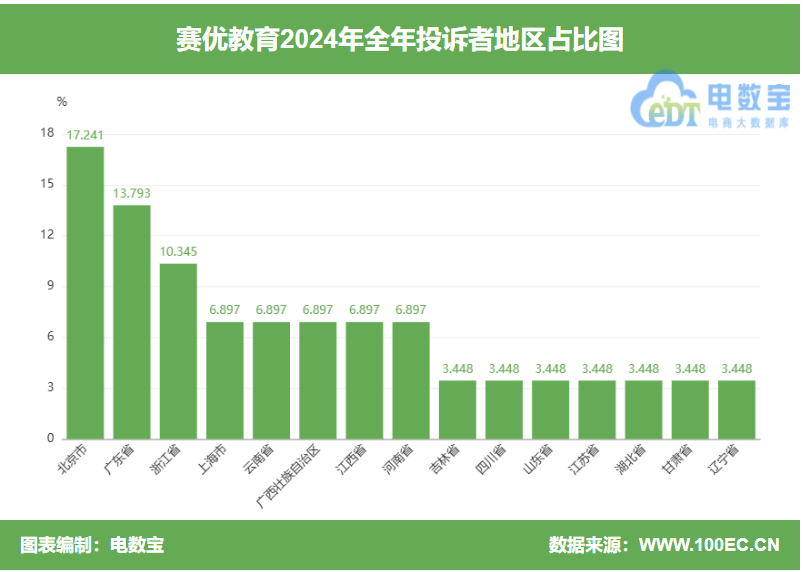Click the 13.793 value label
Image resolution: width=803 pixels, height=572 pixels.
[x=132, y=194]
